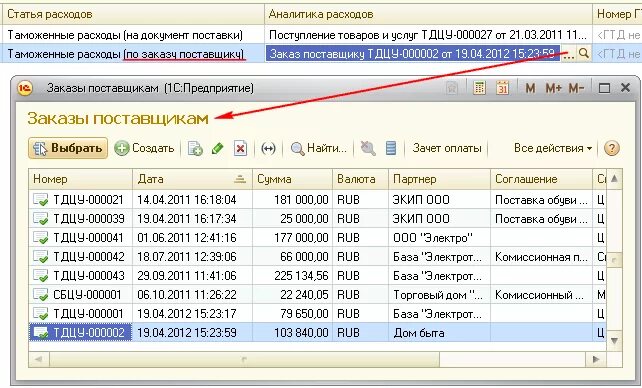This screenshot has height=388, width=642.
Task: Click the Комиссионная п... agreement cell
Action: [x=541, y=257]
